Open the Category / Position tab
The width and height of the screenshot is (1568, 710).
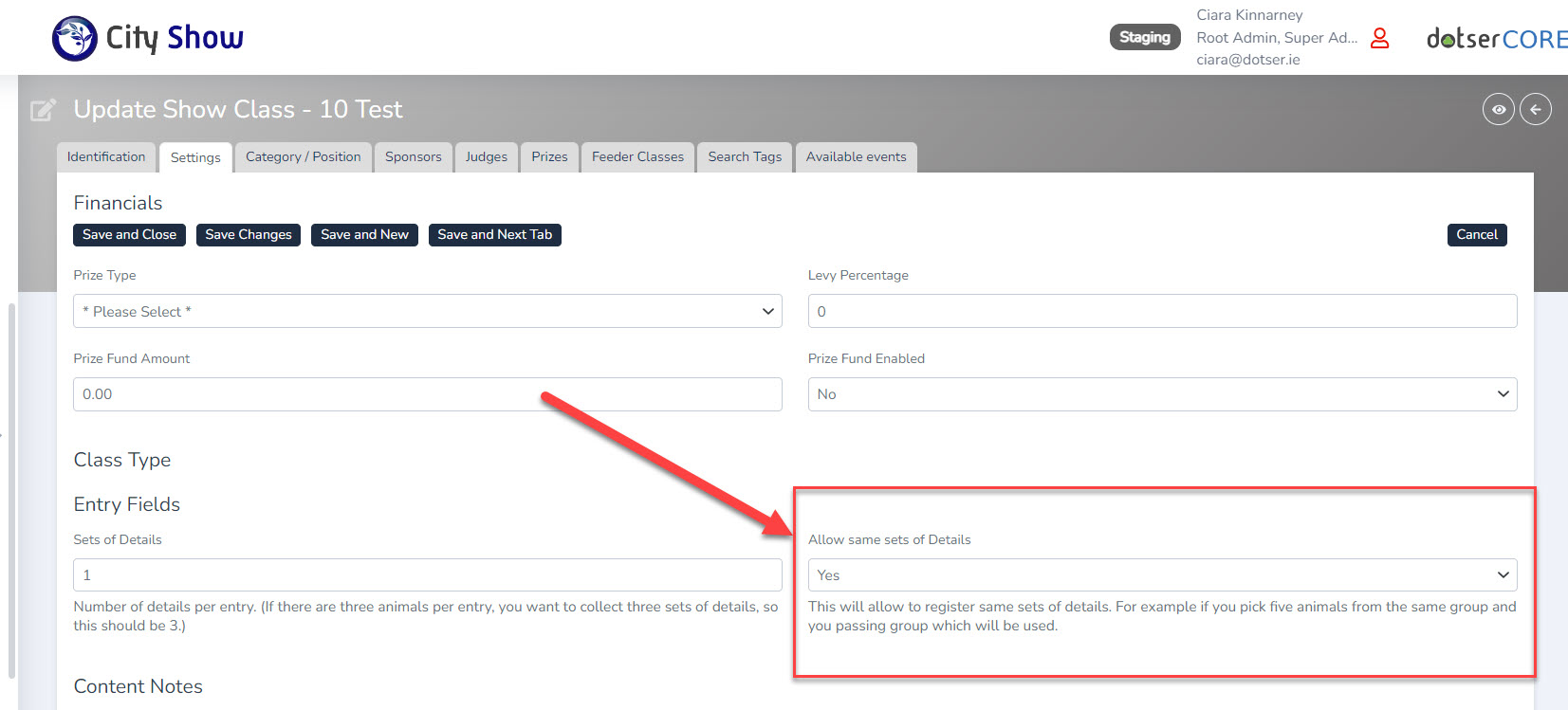tap(303, 157)
